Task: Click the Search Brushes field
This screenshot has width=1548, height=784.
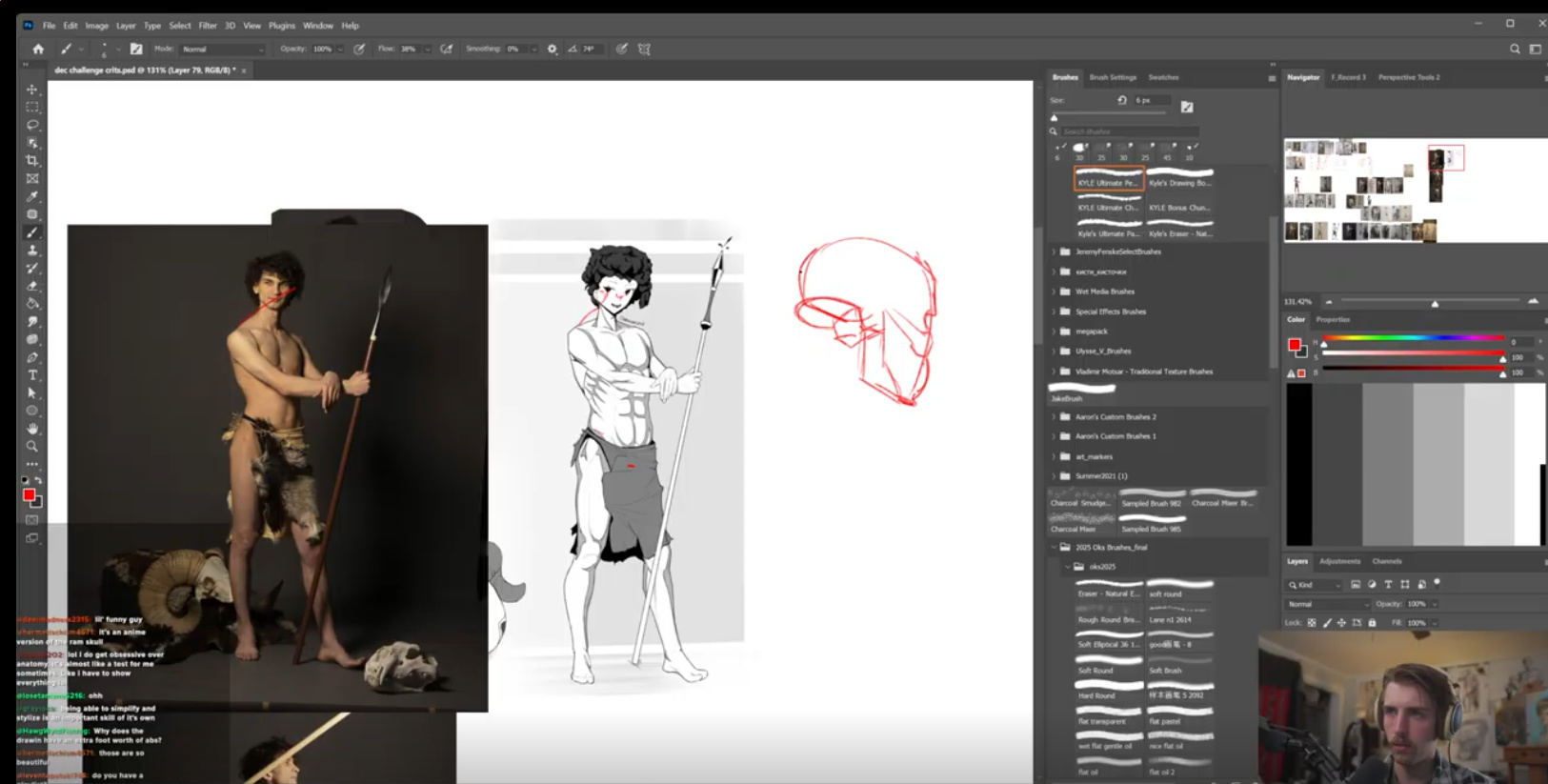Action: click(1130, 131)
